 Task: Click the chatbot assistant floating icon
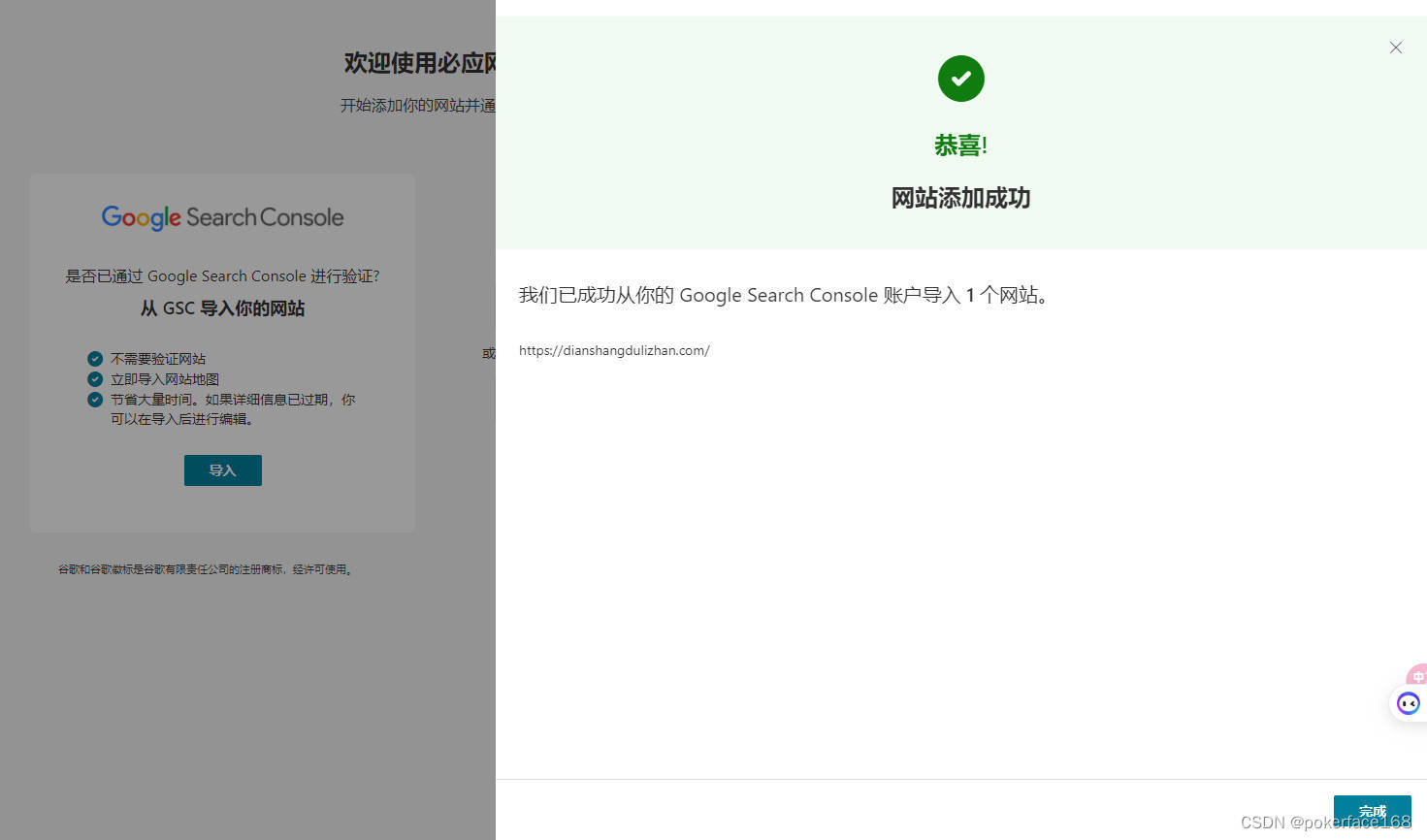point(1409,703)
